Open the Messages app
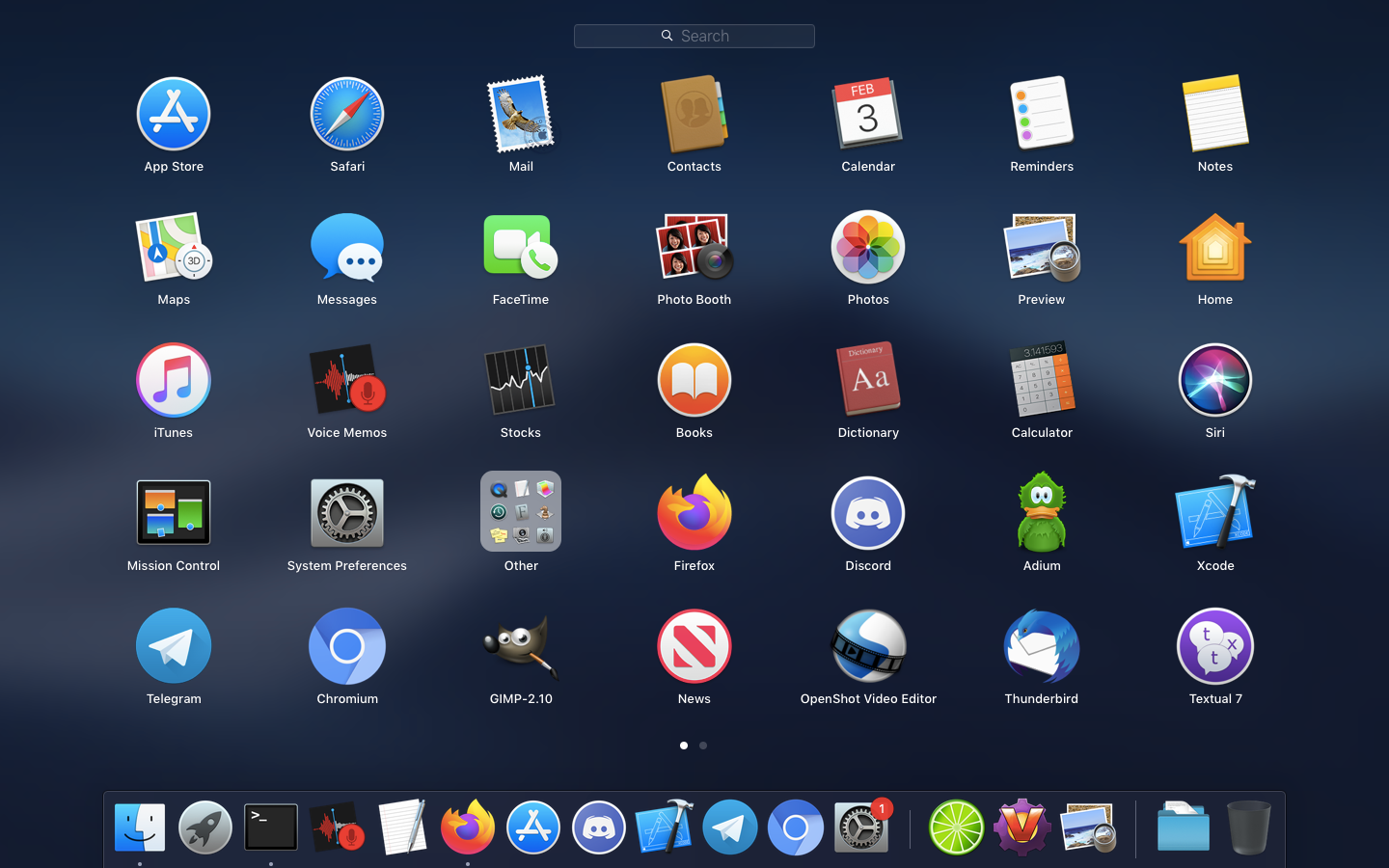This screenshot has width=1389, height=868. pyautogui.click(x=347, y=247)
